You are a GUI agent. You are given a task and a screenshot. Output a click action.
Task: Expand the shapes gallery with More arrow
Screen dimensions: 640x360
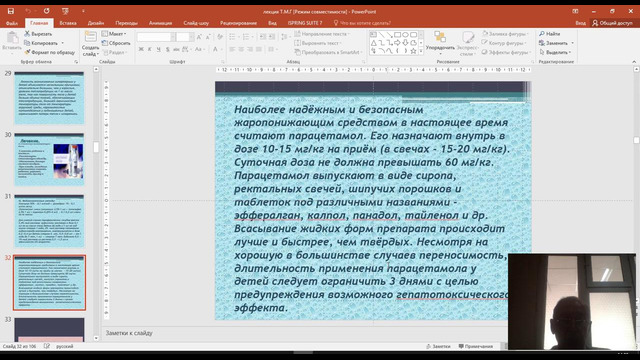tap(421, 51)
